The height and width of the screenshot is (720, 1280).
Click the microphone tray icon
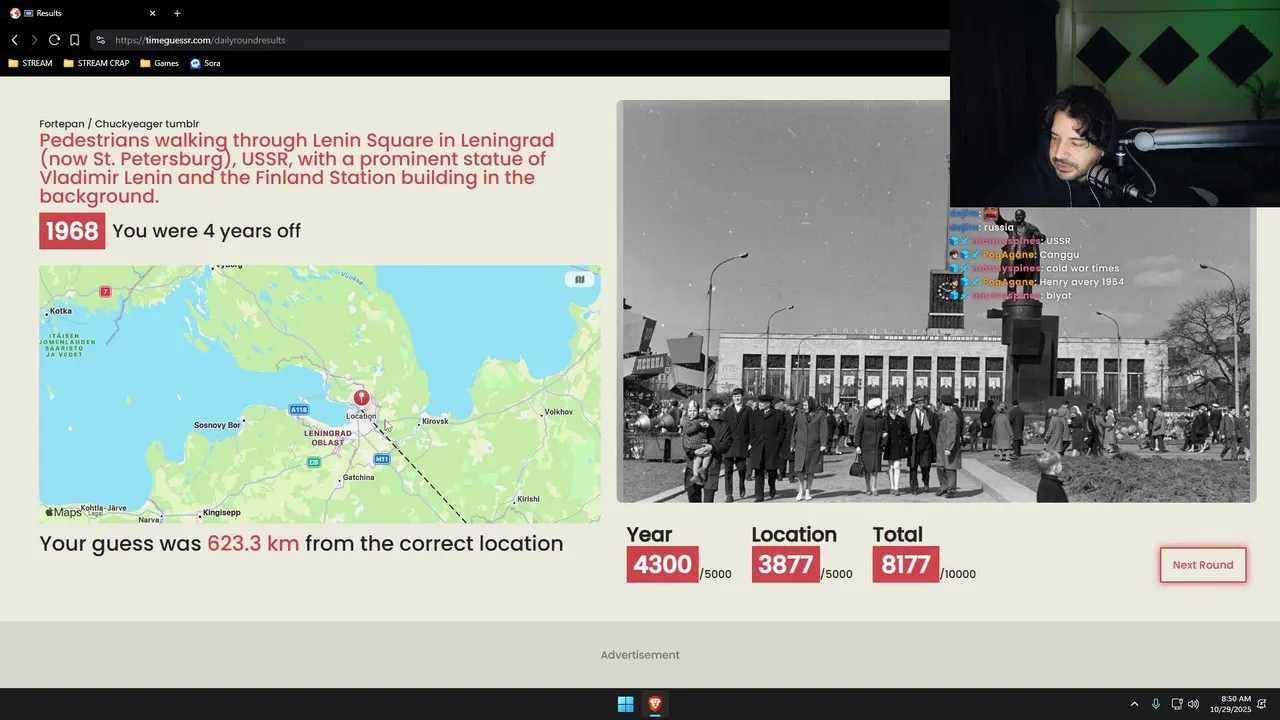[1156, 704]
